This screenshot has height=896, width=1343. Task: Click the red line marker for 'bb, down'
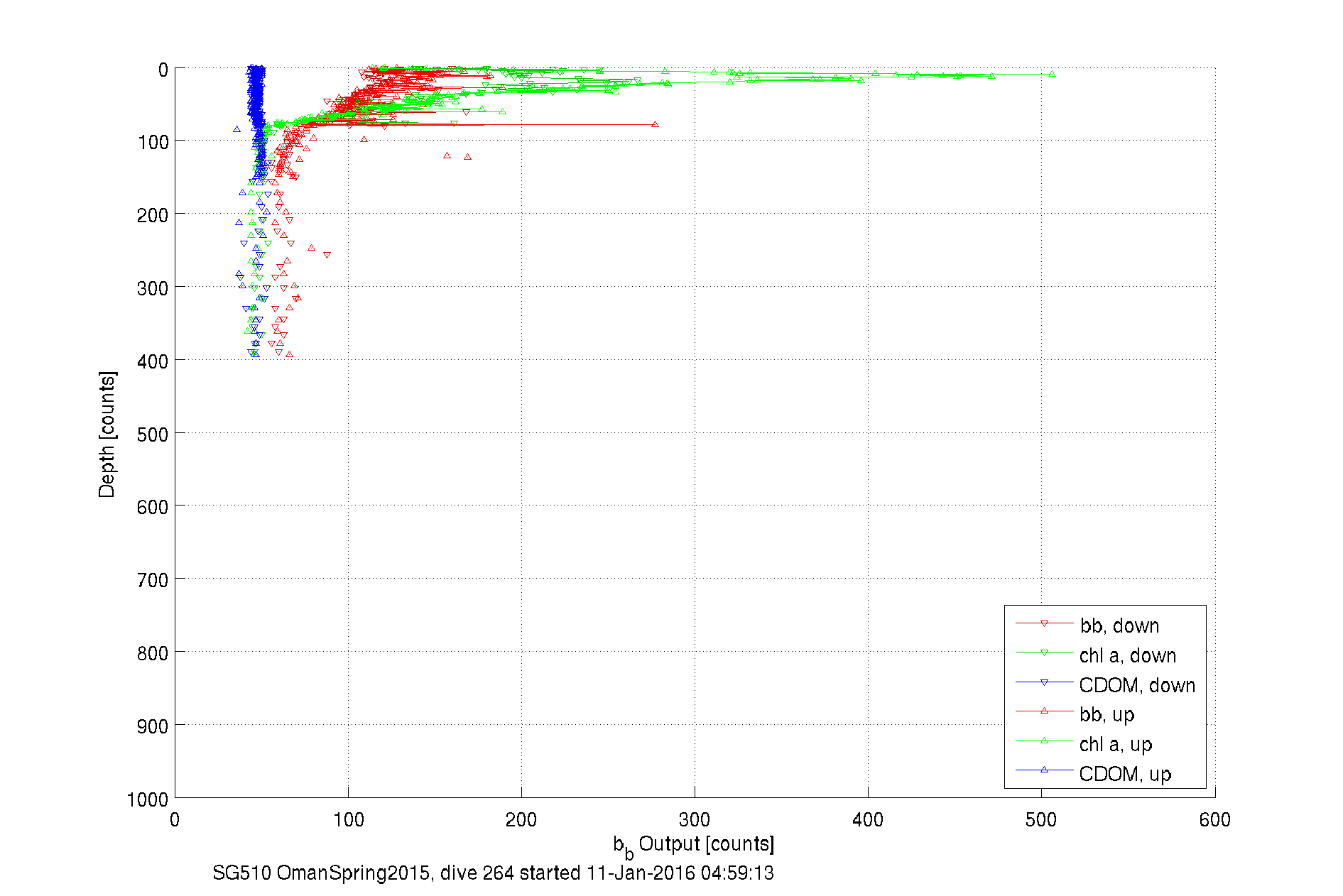tap(1044, 623)
